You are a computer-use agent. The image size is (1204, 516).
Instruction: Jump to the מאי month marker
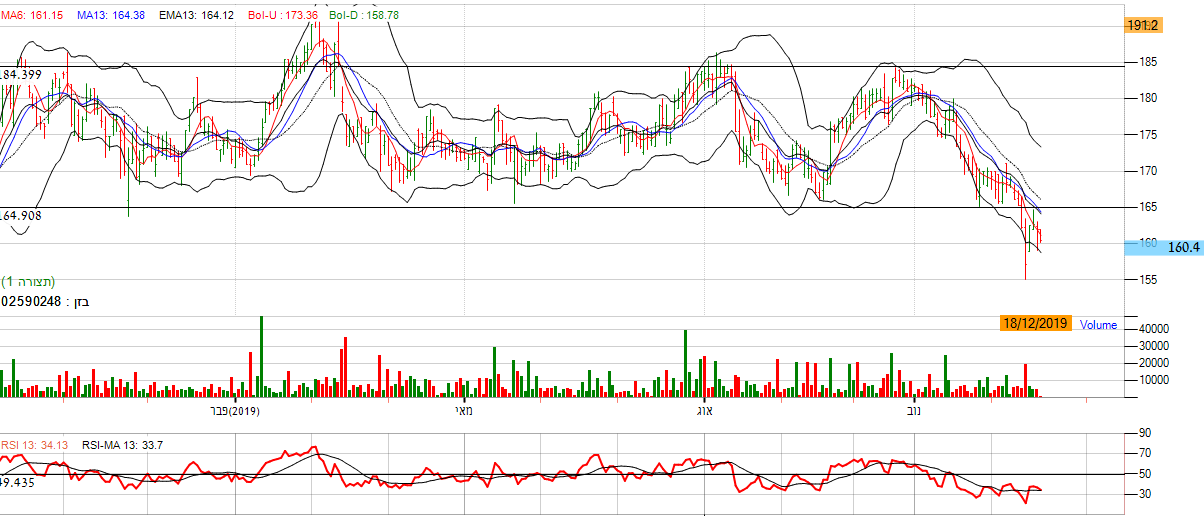click(x=463, y=410)
